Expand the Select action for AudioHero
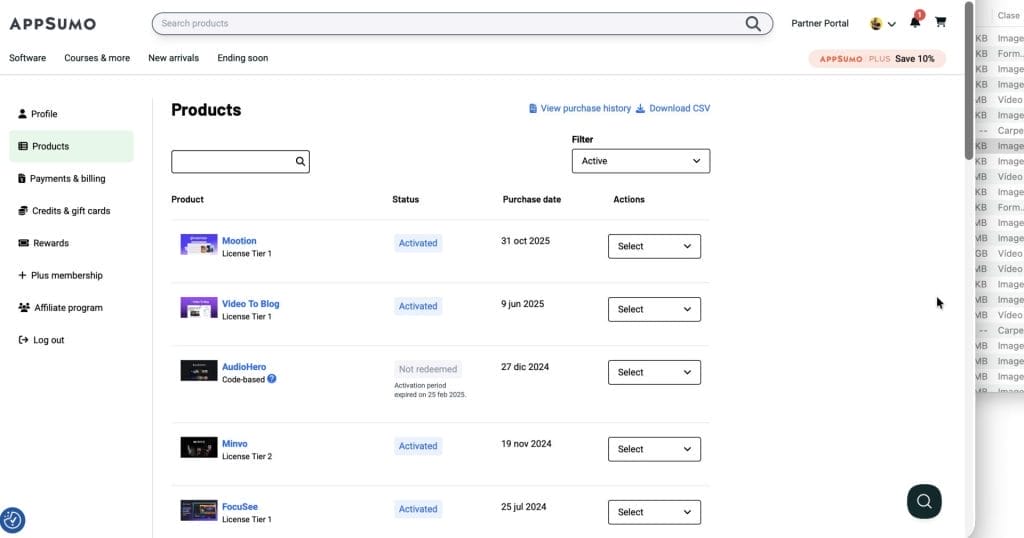Viewport: 1024px width, 538px height. pyautogui.click(x=654, y=372)
